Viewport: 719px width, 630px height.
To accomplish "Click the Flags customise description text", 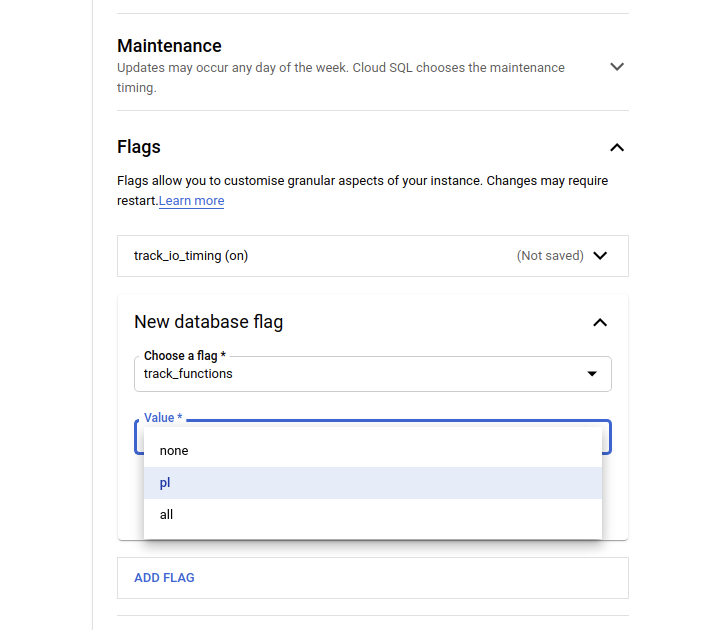I will click(x=362, y=182).
